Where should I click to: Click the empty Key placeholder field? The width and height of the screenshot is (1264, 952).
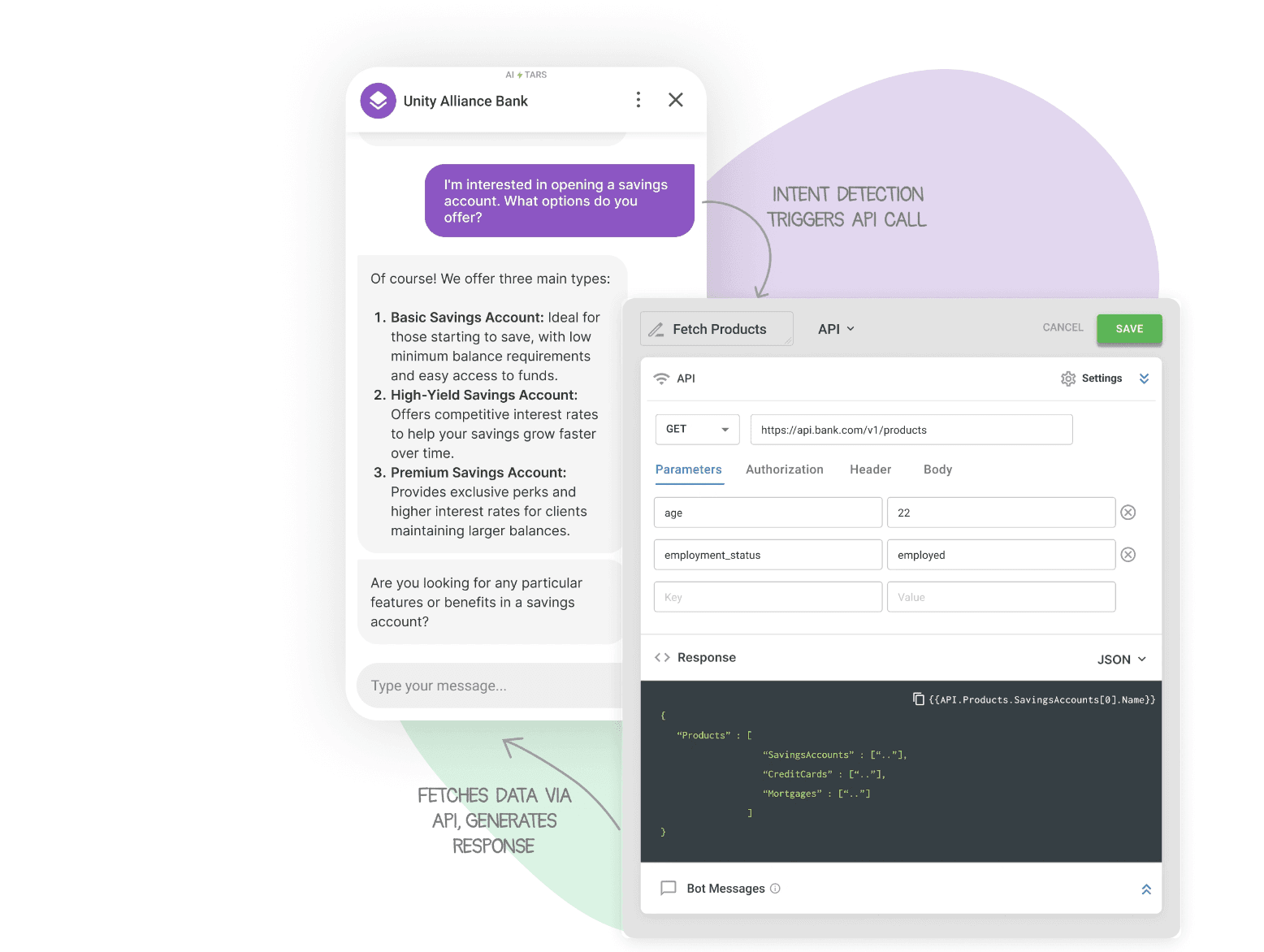point(768,597)
